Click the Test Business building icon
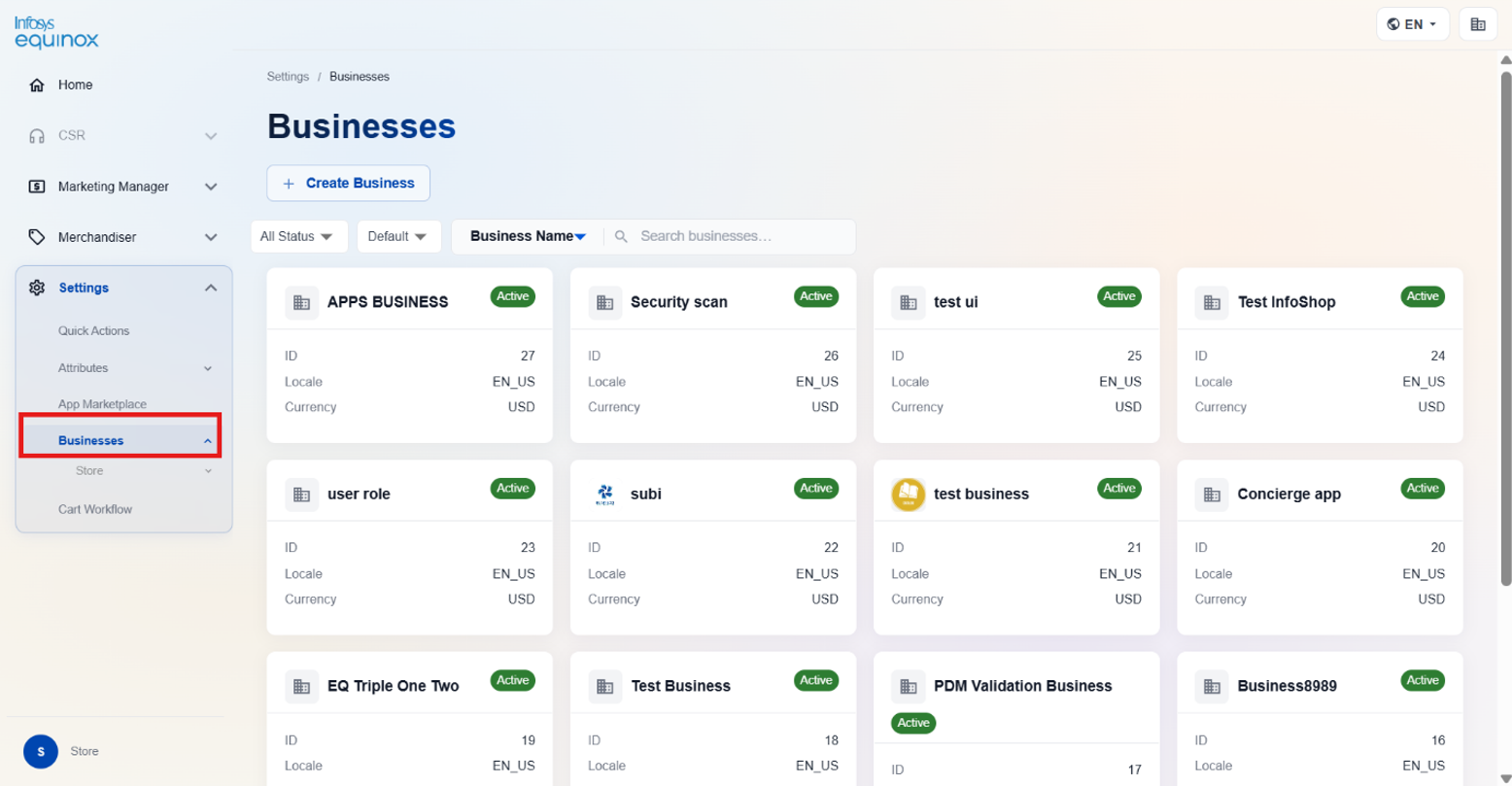The height and width of the screenshot is (786, 1512). 604,687
